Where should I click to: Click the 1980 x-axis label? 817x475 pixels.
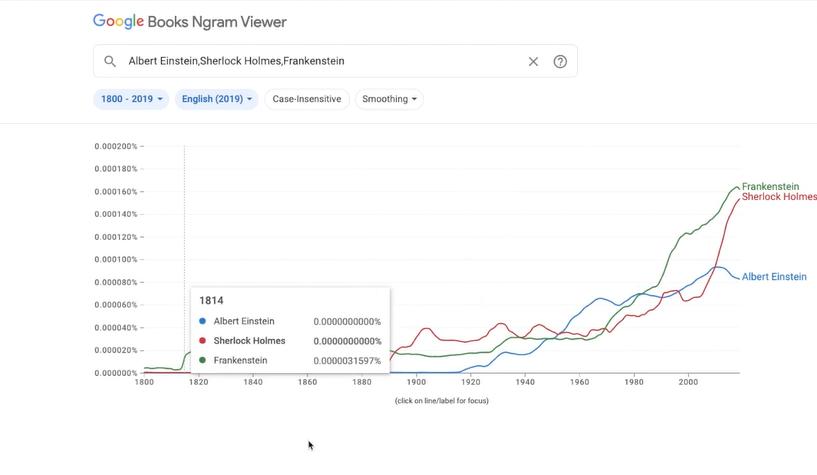click(x=634, y=382)
